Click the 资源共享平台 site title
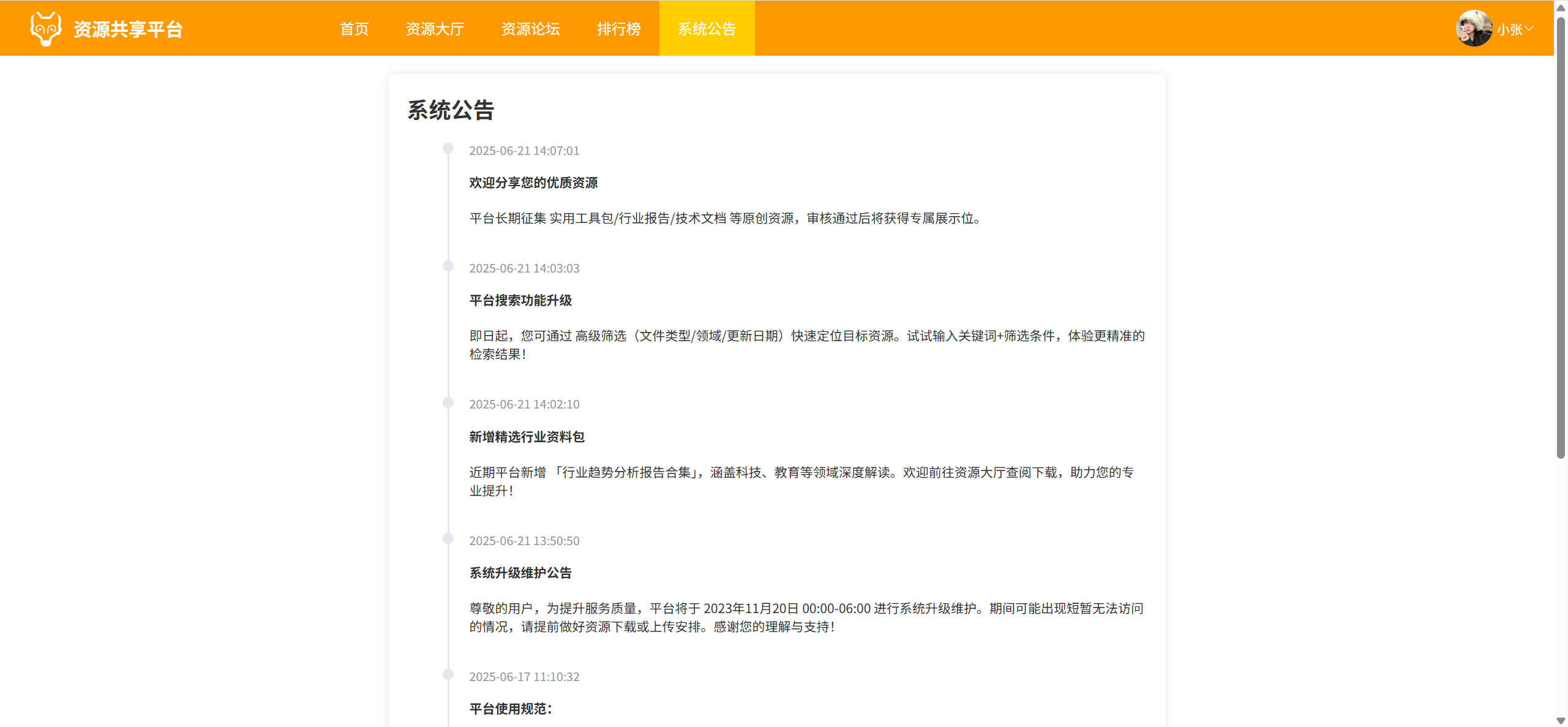The width and height of the screenshot is (1568, 727). point(128,29)
